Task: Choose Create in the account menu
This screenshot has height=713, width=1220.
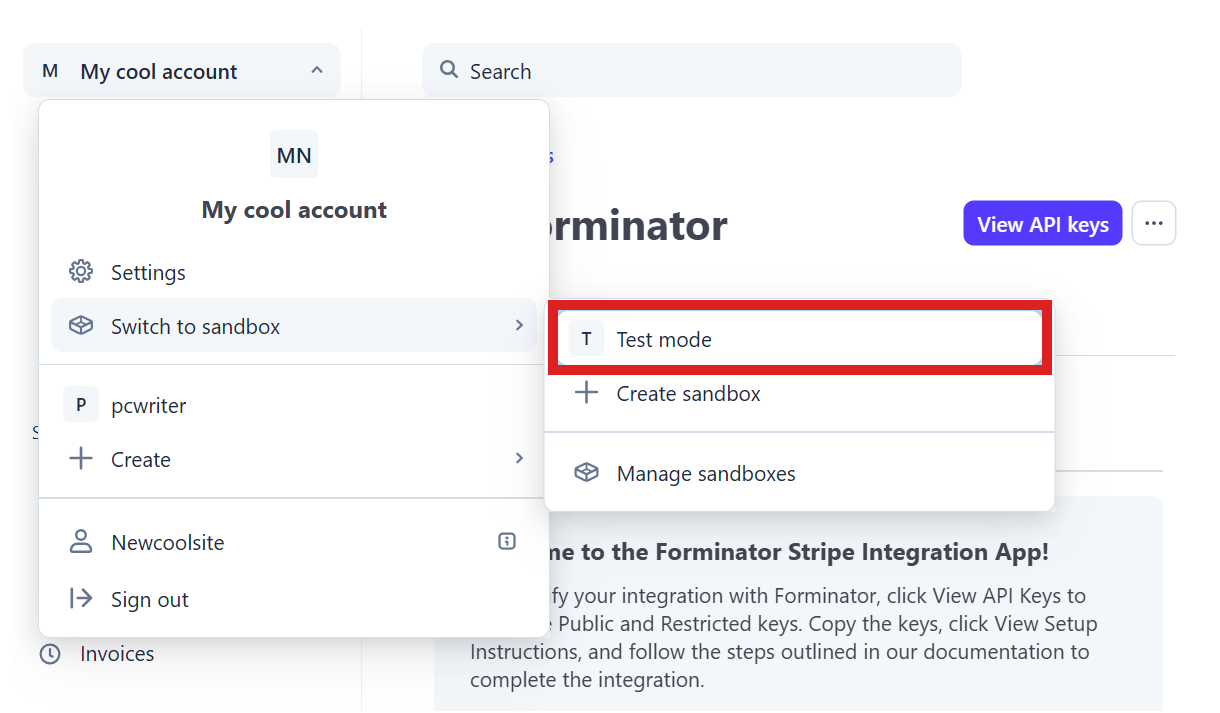Action: 294,459
